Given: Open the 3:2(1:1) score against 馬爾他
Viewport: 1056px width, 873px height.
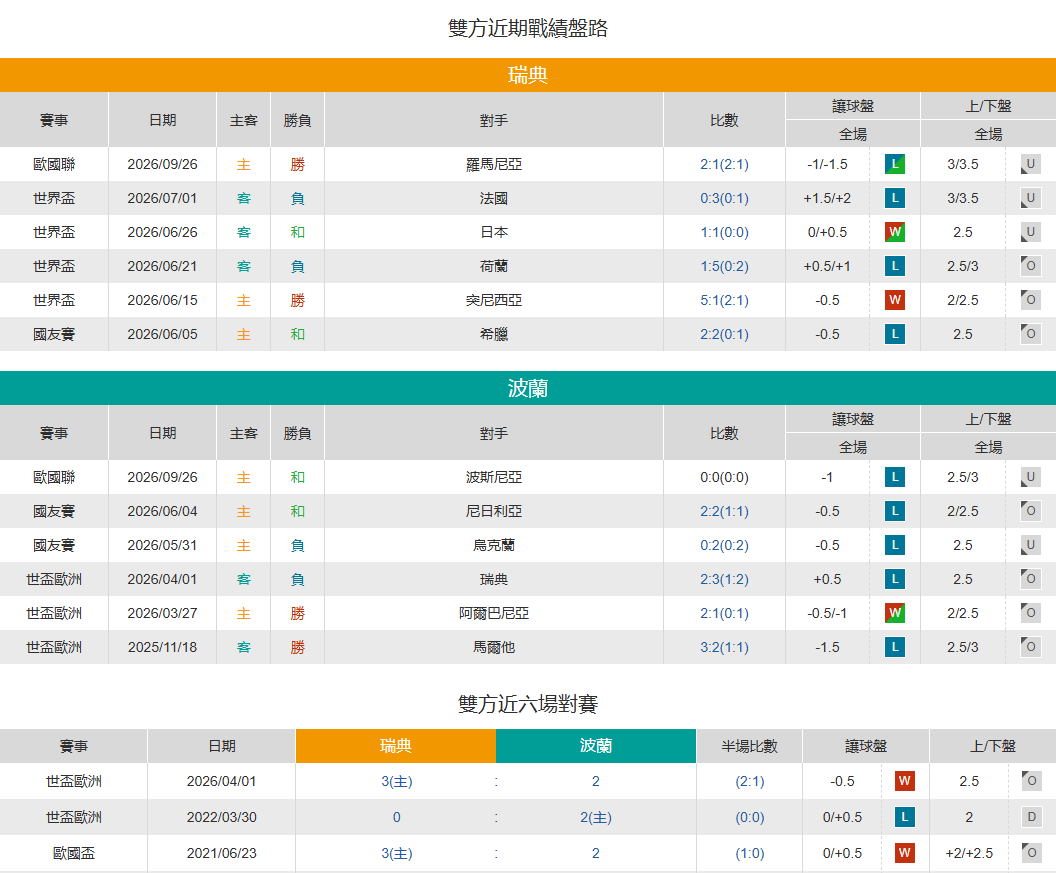Looking at the screenshot, I should click(724, 647).
